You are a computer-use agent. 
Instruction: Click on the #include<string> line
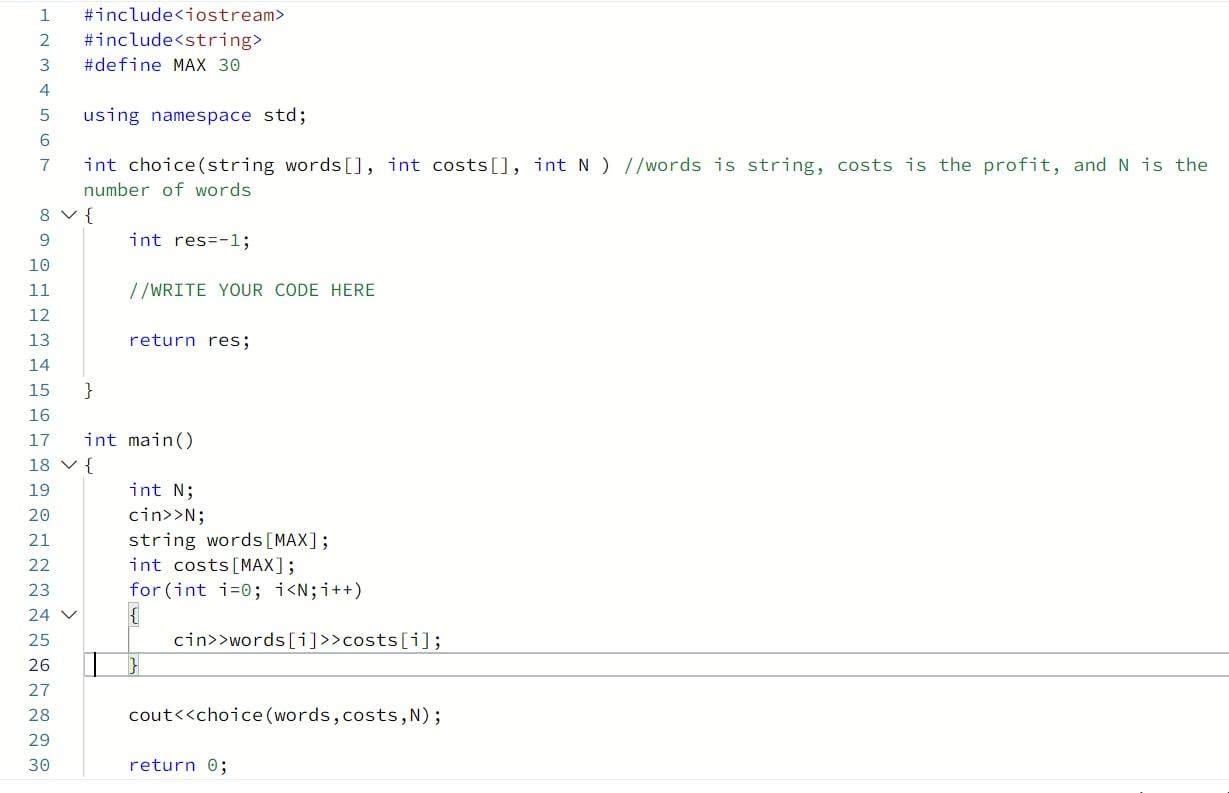[x=173, y=40]
